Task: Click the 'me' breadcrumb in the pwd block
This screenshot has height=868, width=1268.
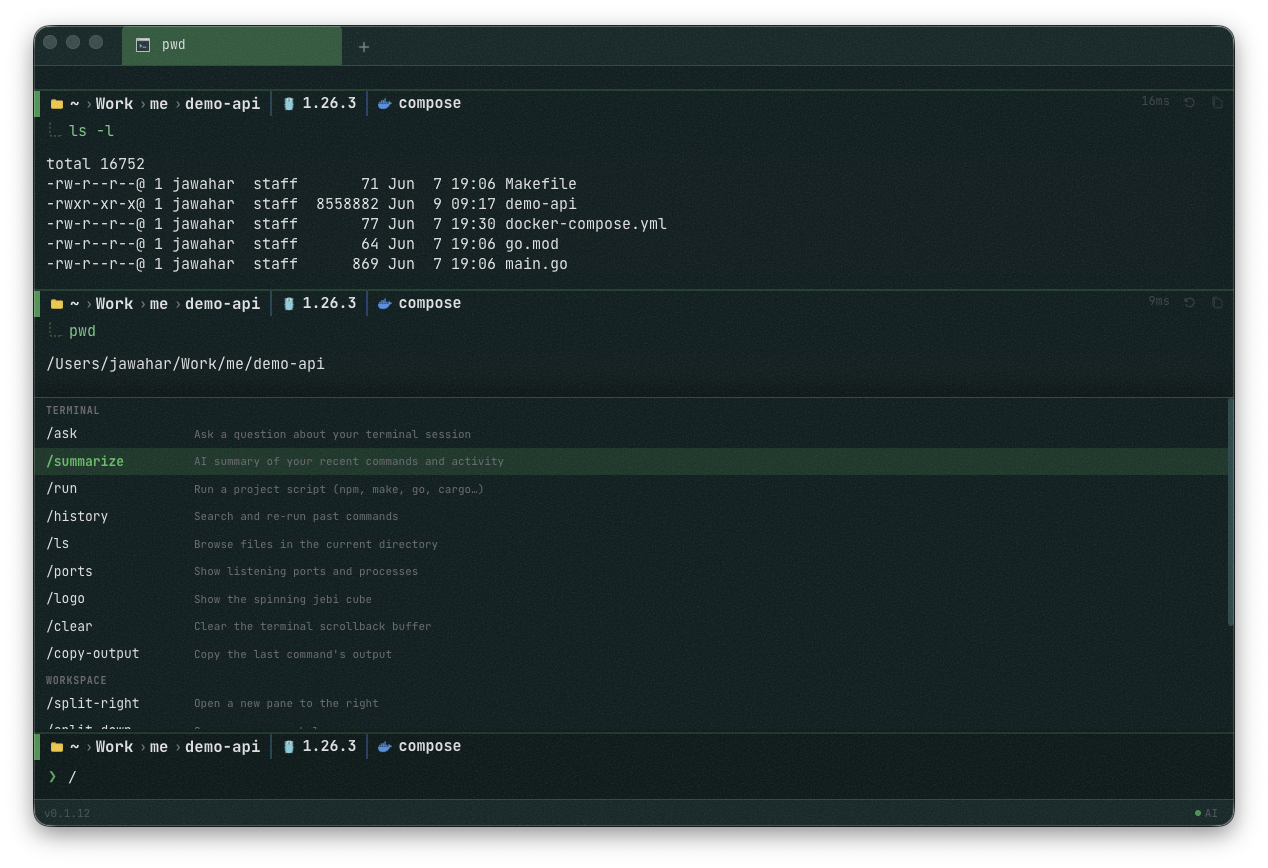Action: (x=159, y=303)
